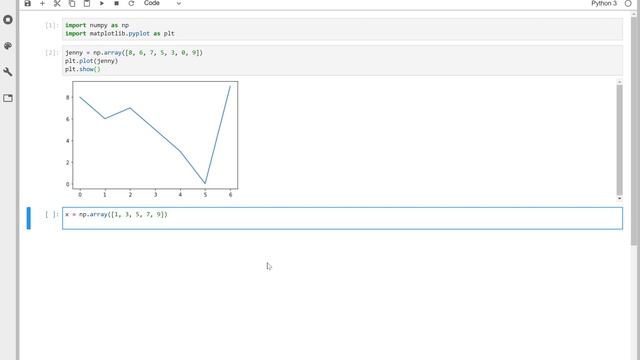Screen dimensions: 640x360
Task: Click the [2]: execution prompt
Action: click(x=51, y=53)
